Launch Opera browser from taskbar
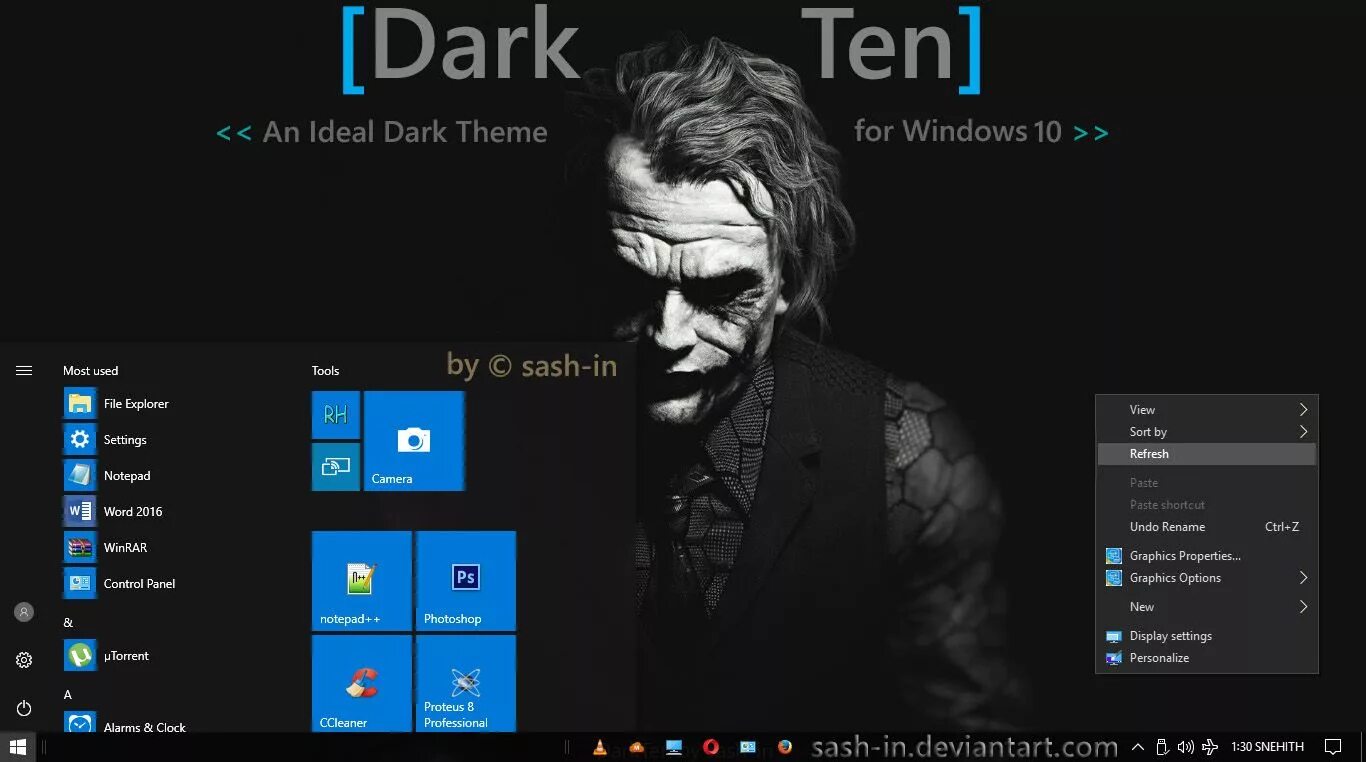The width and height of the screenshot is (1366, 762). tap(711, 747)
